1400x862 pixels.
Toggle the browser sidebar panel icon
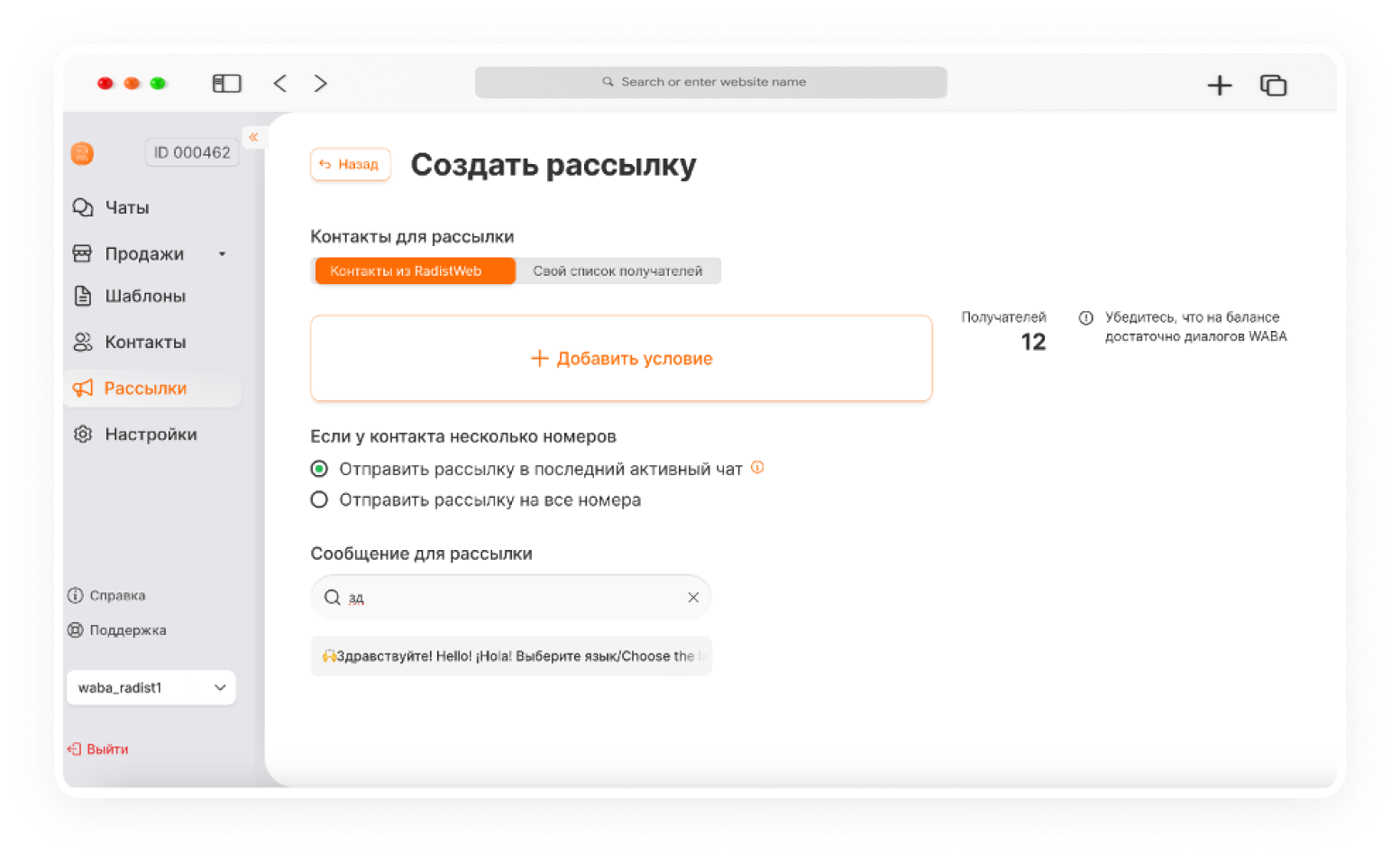(x=226, y=84)
